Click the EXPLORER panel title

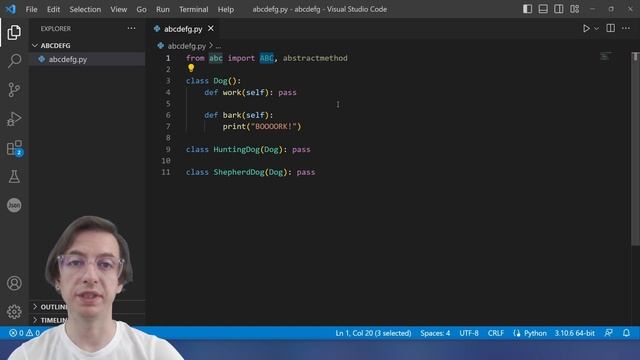tap(56, 29)
